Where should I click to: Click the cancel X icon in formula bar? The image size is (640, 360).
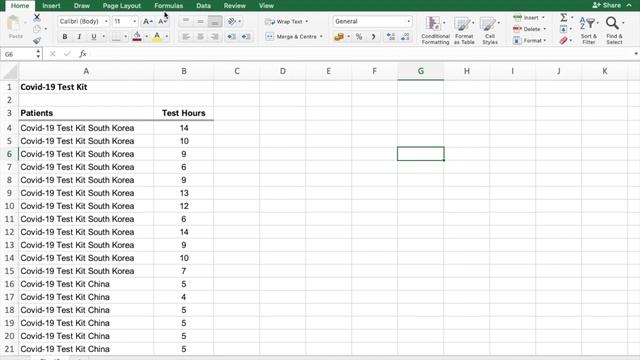[x=52, y=54]
